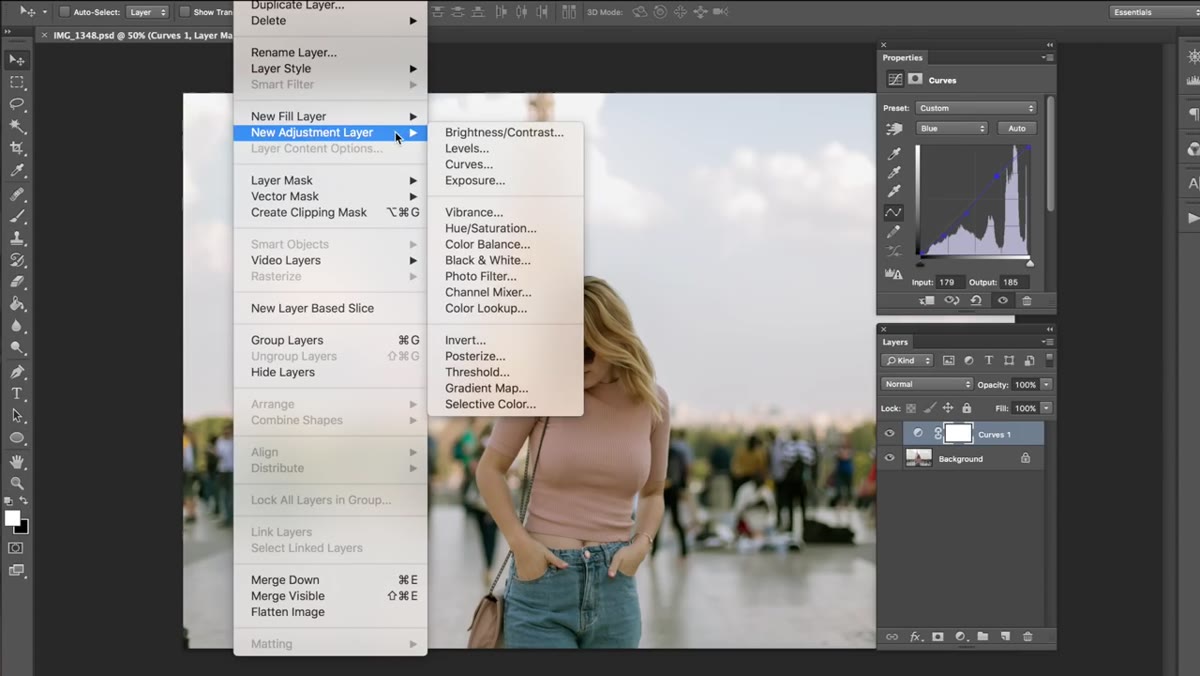Click the reset adjustment icon in Properties
The width and height of the screenshot is (1200, 676).
[x=976, y=300]
